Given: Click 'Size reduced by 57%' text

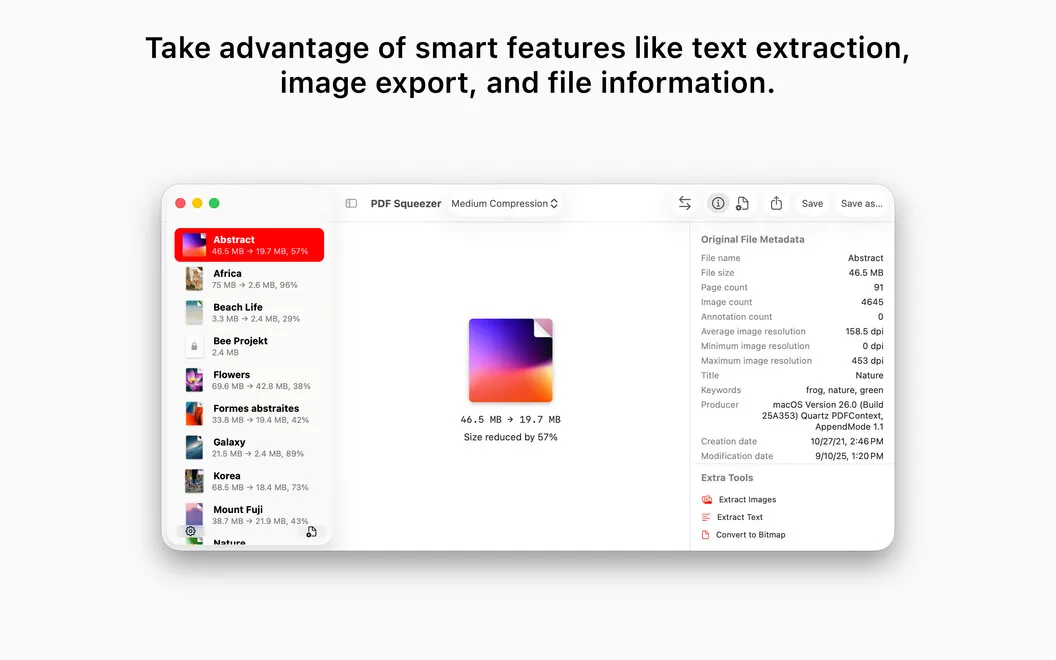Looking at the screenshot, I should click(x=510, y=437).
